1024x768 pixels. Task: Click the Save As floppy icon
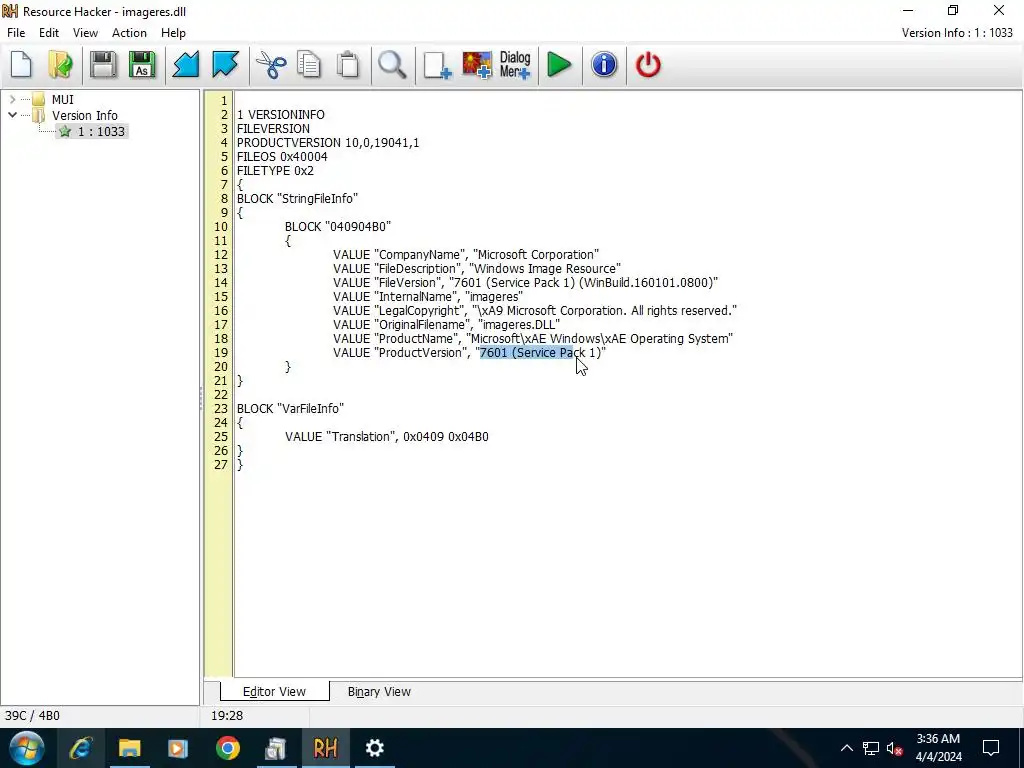(x=142, y=65)
